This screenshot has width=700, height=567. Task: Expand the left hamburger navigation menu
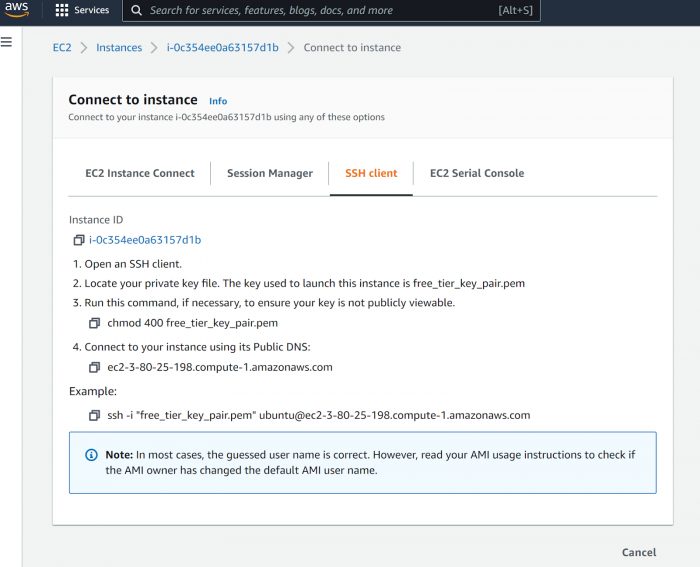(x=7, y=42)
